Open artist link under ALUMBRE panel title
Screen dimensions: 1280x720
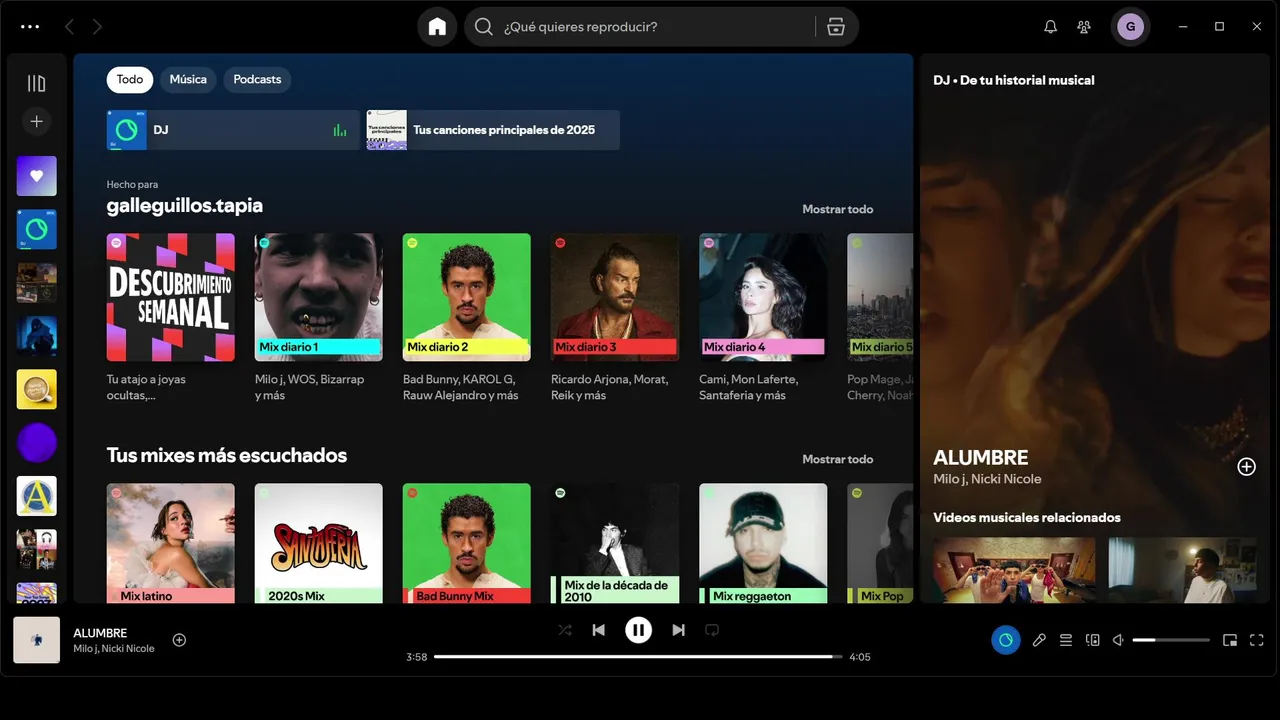987,479
